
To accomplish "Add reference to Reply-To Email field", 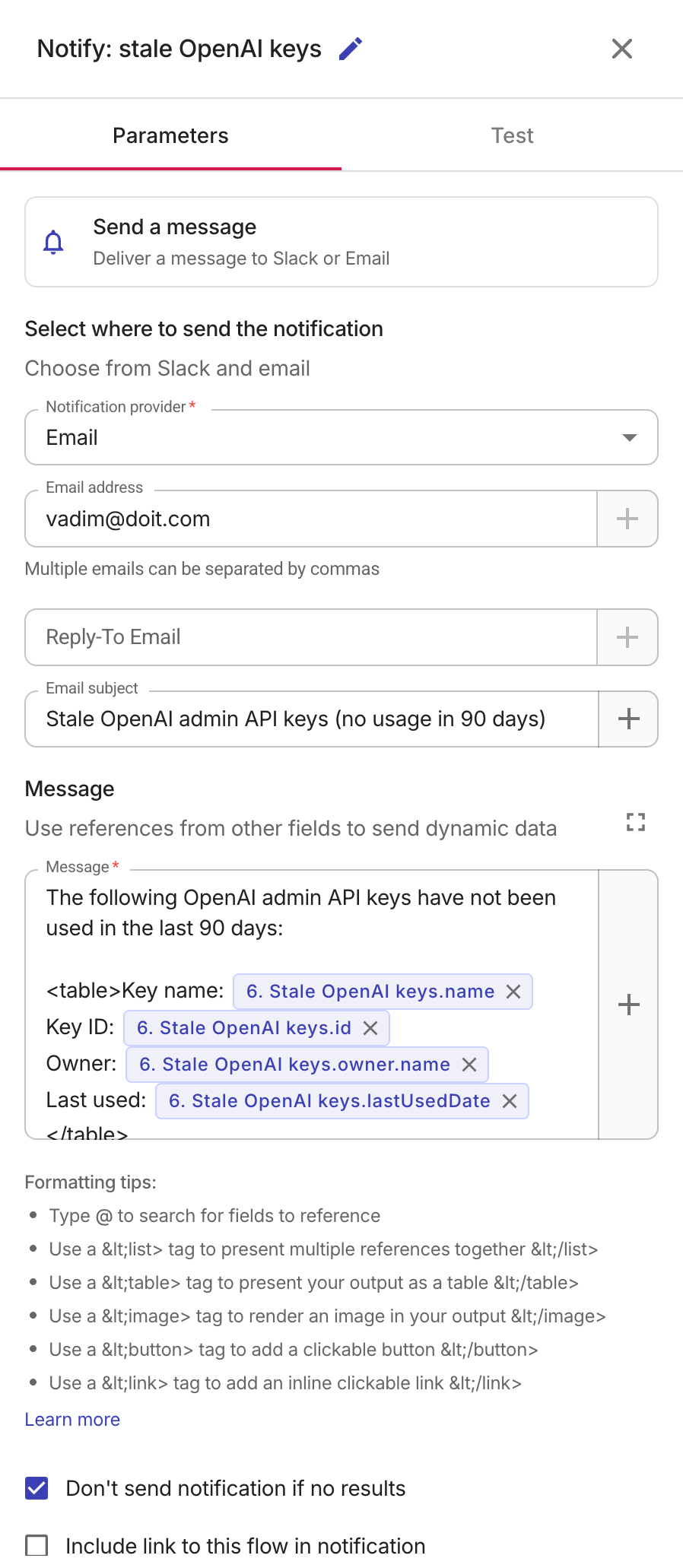I will [x=627, y=637].
